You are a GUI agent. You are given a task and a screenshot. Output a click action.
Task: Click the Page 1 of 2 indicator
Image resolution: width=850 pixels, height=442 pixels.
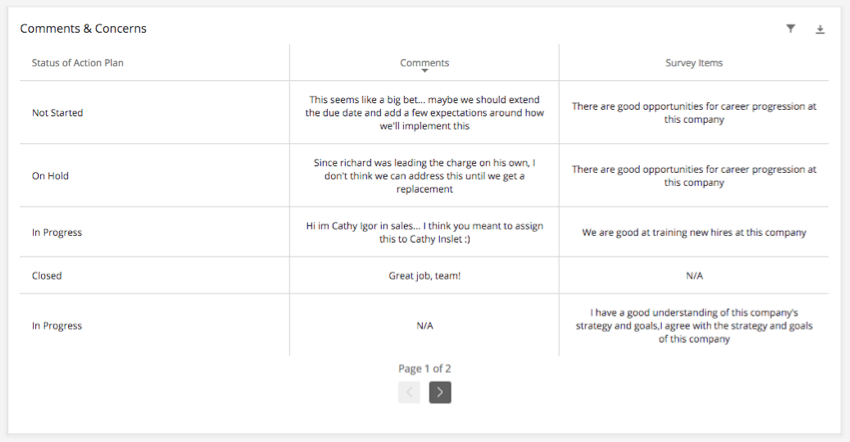click(x=424, y=368)
